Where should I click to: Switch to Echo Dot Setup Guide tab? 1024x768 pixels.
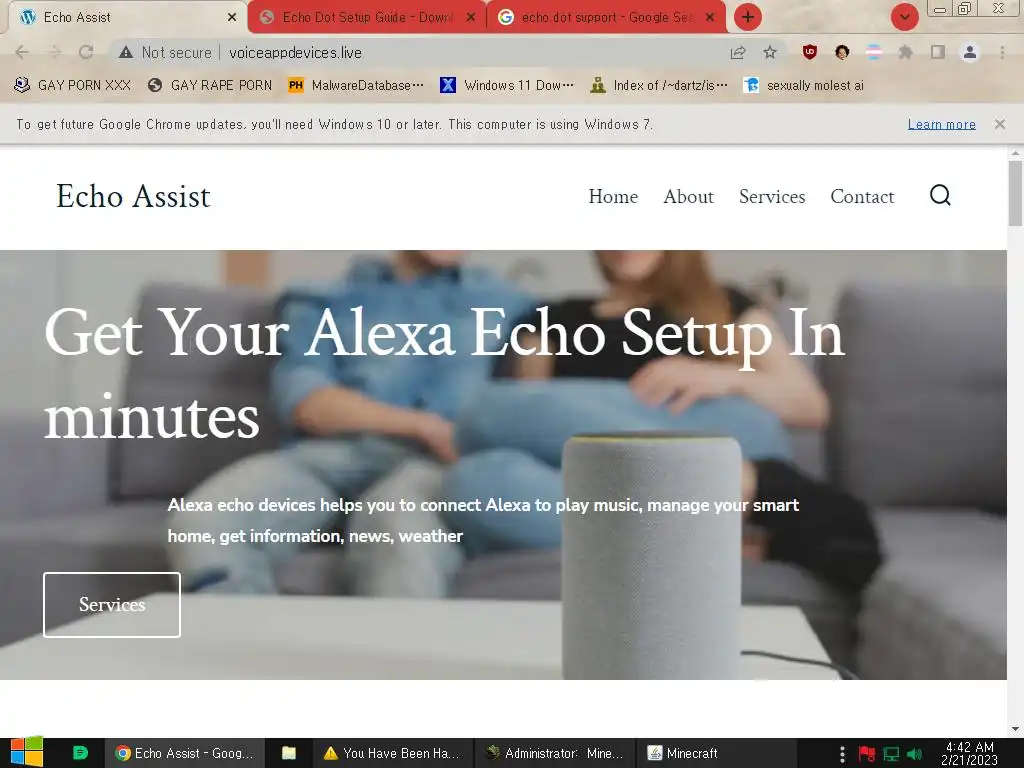pos(368,18)
